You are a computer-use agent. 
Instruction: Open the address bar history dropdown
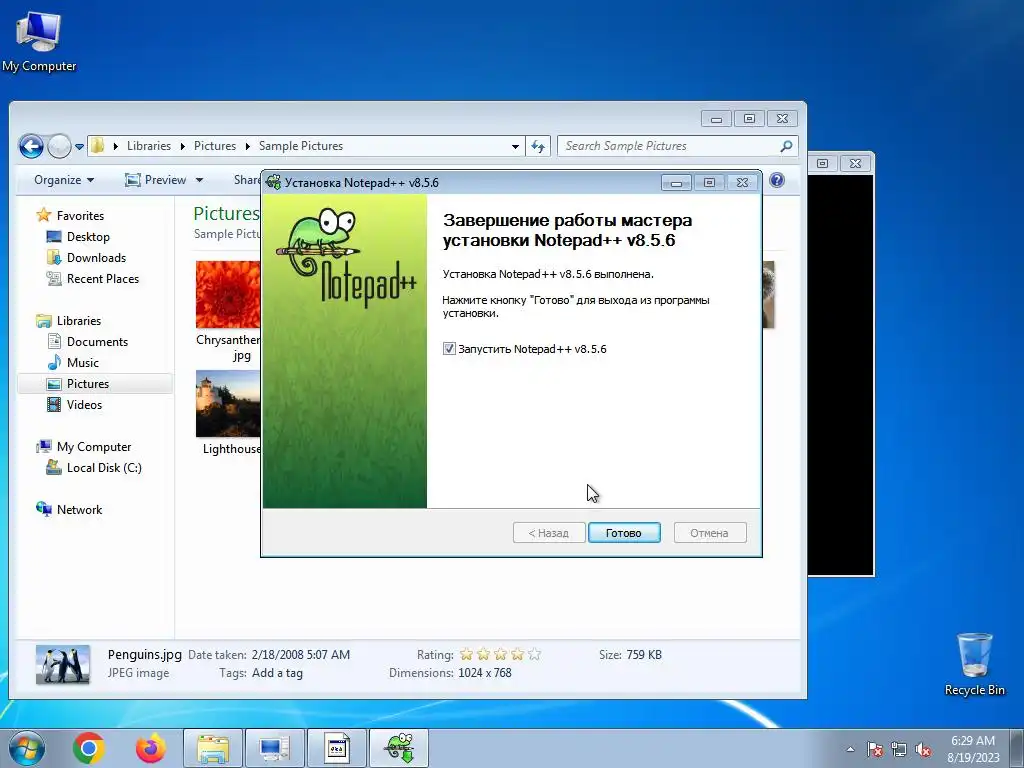515,146
